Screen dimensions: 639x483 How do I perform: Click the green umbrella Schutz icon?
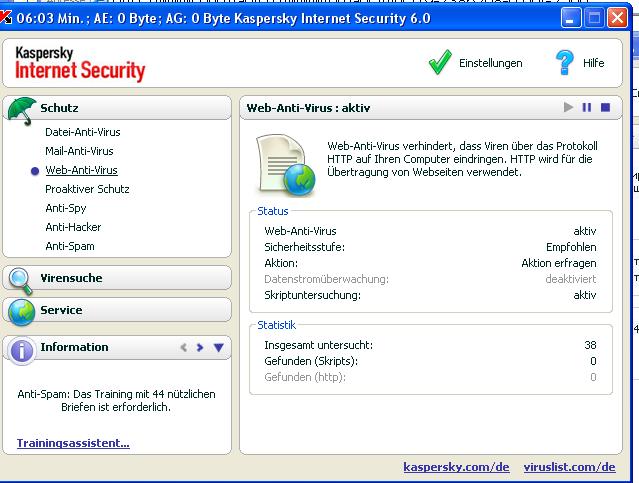coord(20,109)
